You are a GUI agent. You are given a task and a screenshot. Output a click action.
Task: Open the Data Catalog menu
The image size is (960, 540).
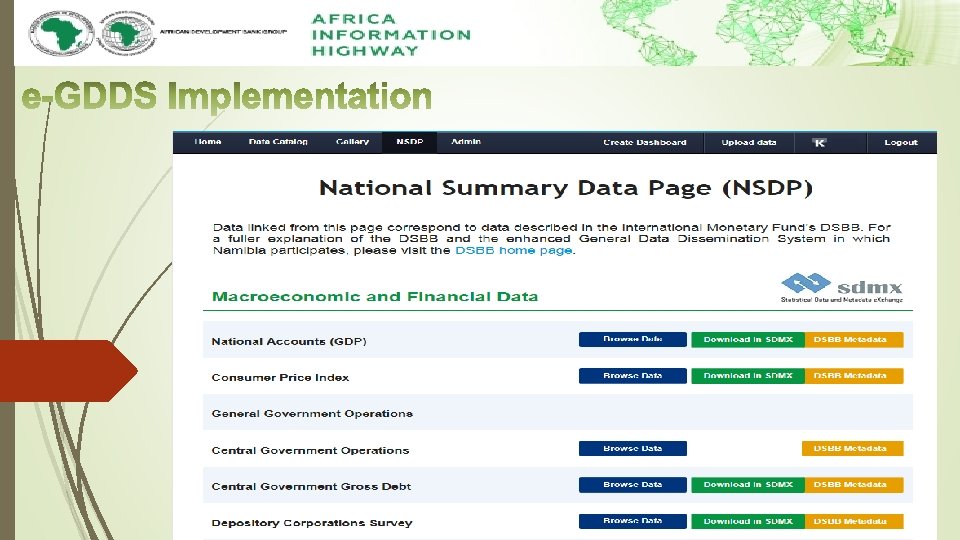[278, 142]
